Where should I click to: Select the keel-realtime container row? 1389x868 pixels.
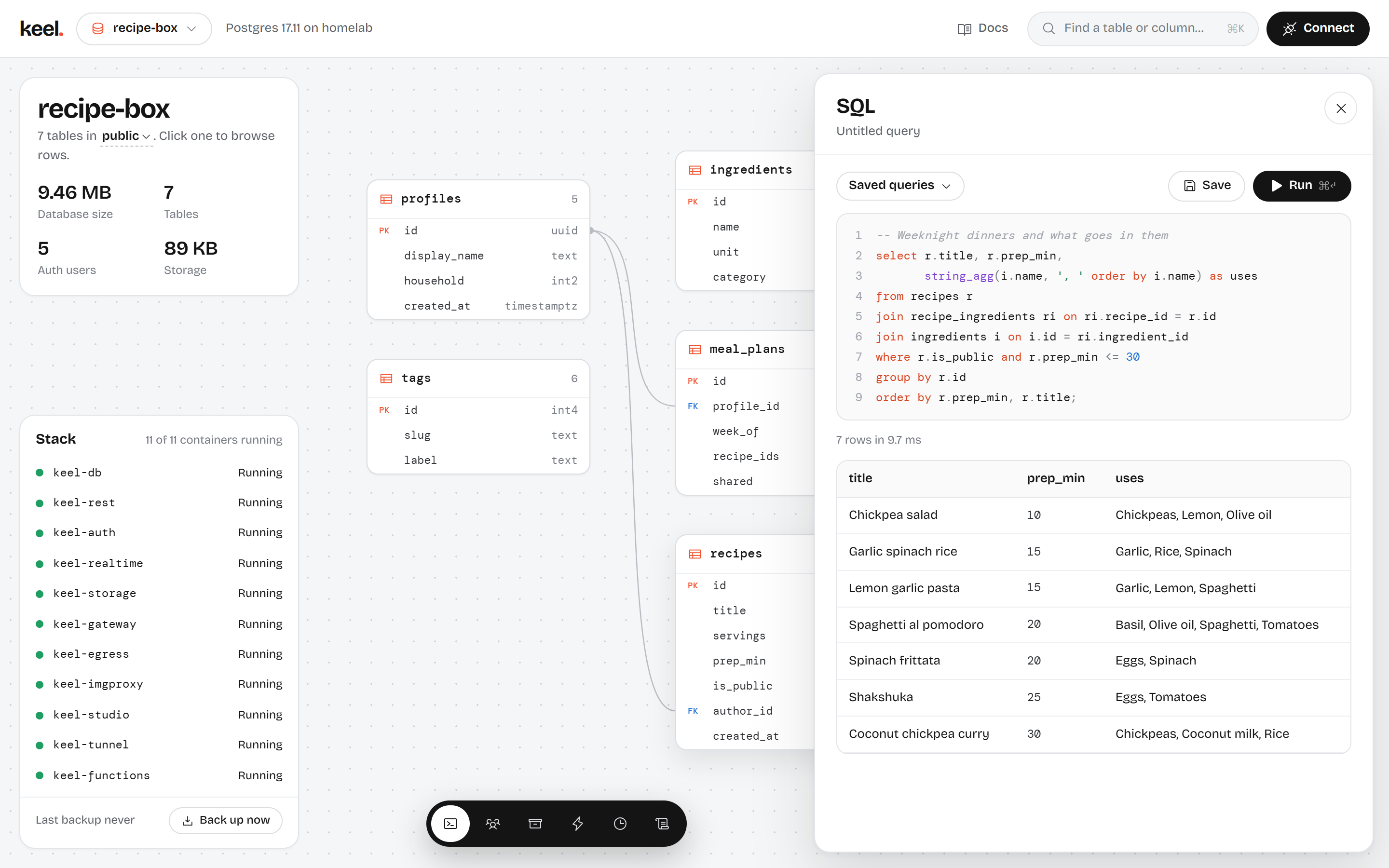point(159,563)
